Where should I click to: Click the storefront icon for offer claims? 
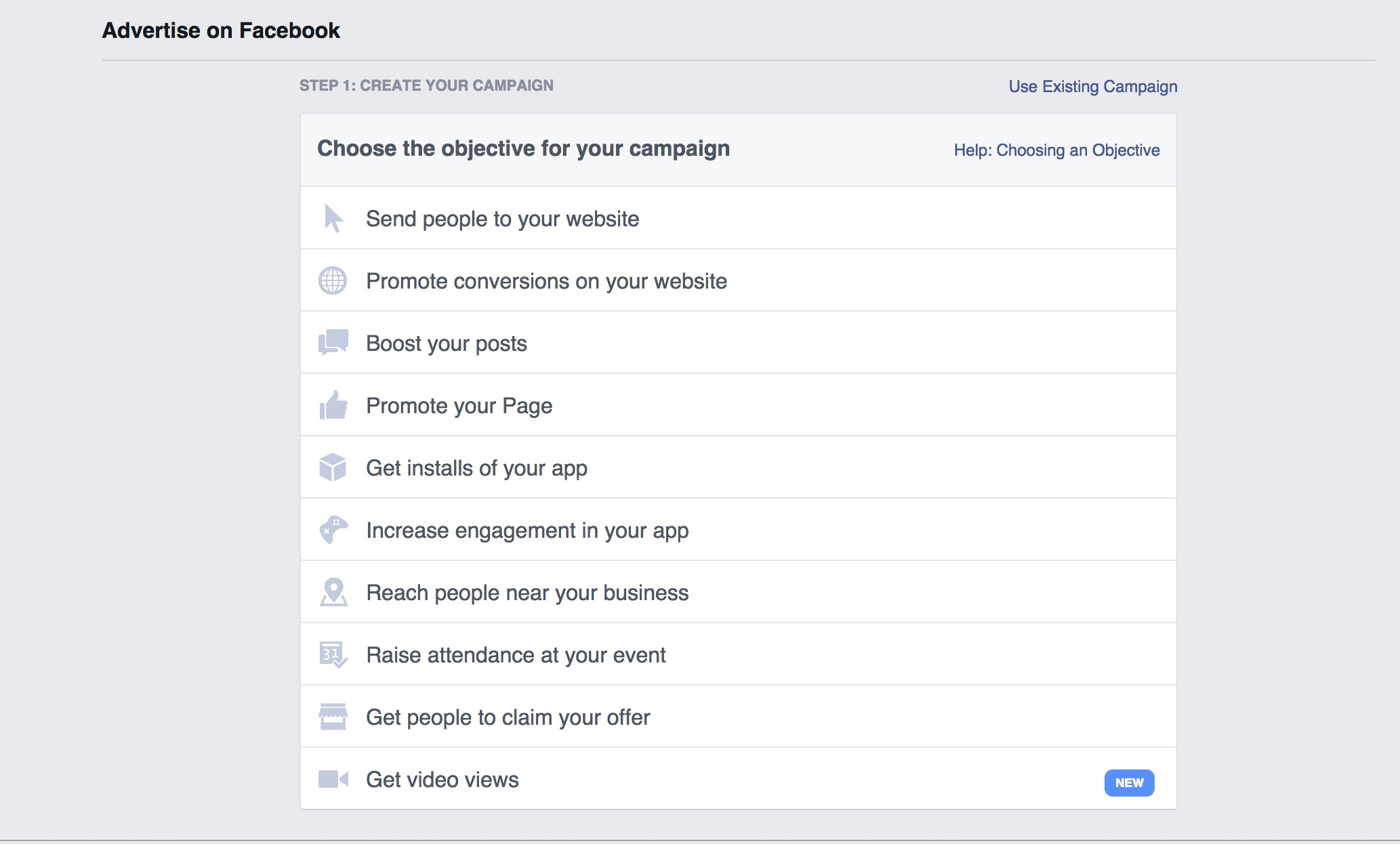[333, 717]
